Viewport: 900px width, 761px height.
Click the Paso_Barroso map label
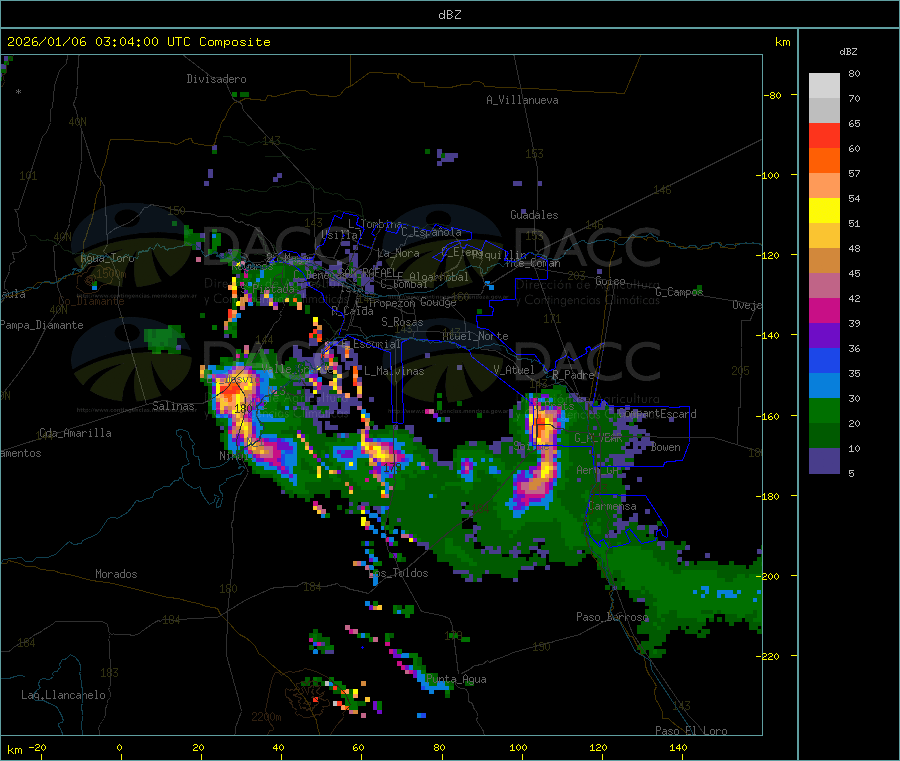point(612,617)
